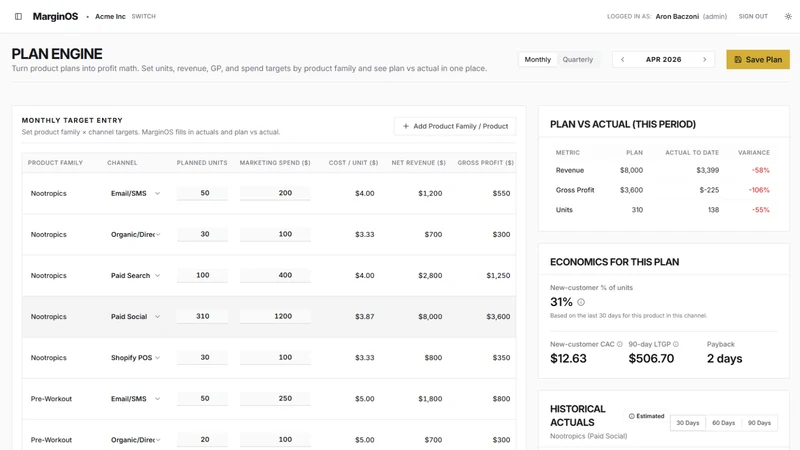Open info icon next to 31%
Viewport: 800px width, 450px height.
click(581, 302)
